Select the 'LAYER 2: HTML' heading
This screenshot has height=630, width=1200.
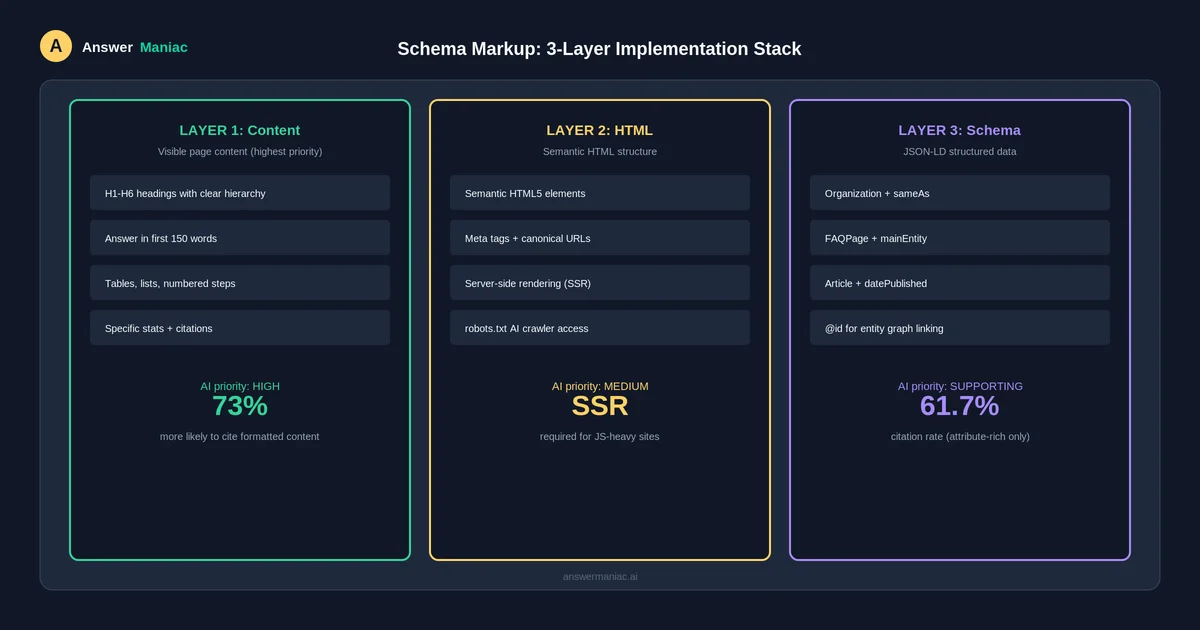point(600,130)
